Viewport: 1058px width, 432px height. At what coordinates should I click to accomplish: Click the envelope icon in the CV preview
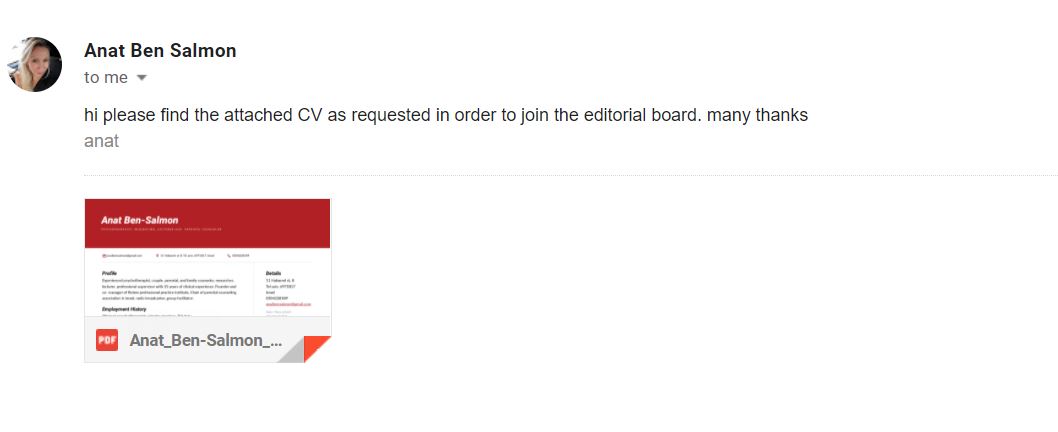104,256
